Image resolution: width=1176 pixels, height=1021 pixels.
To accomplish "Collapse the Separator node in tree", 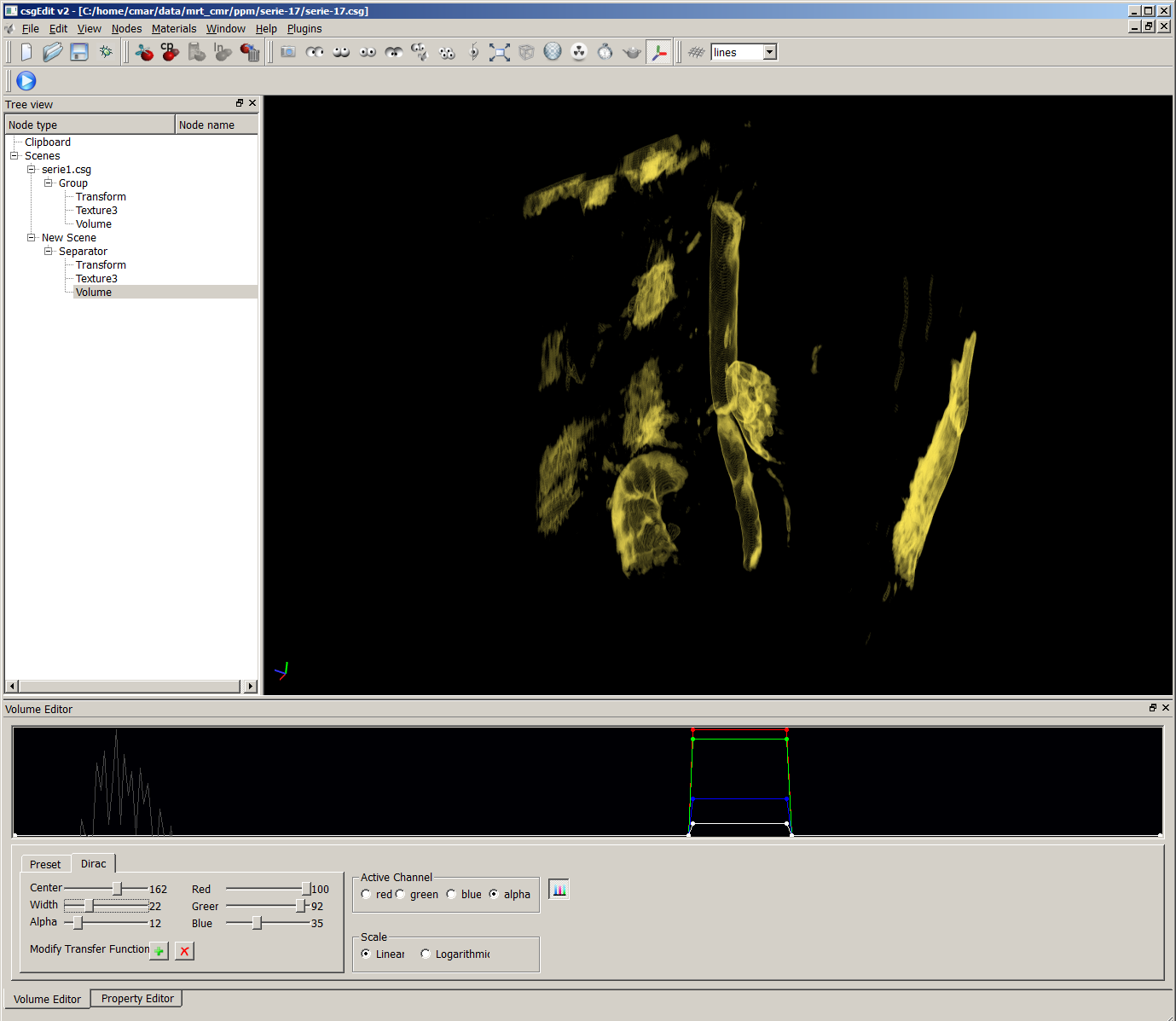I will coord(49,252).
